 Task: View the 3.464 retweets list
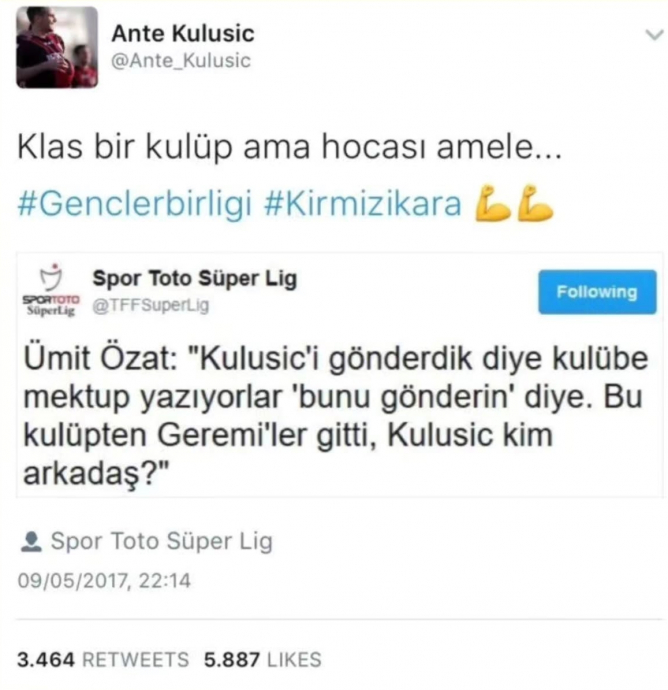(103, 660)
